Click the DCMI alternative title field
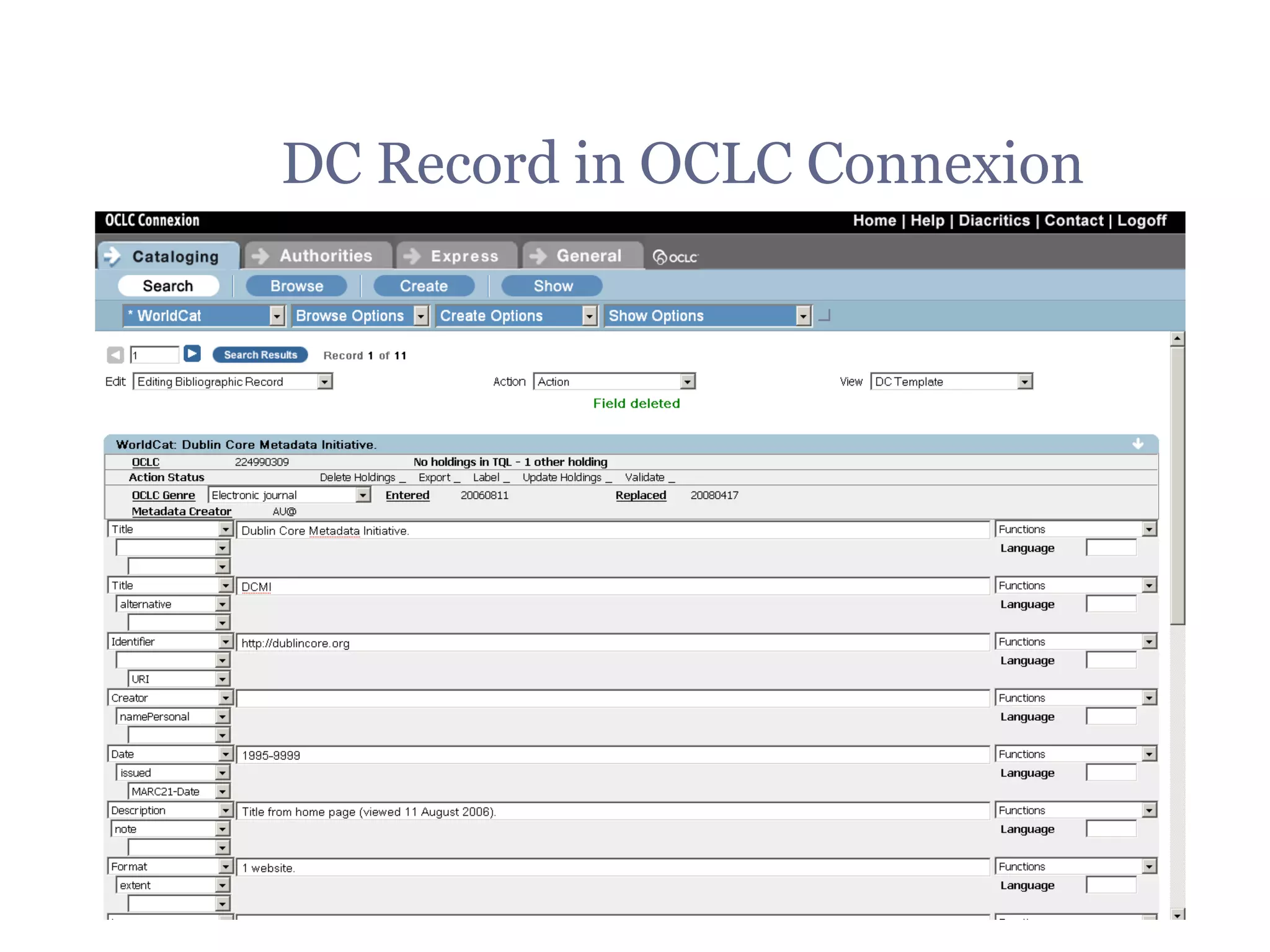Screen dimensions: 1270x952 (613, 586)
